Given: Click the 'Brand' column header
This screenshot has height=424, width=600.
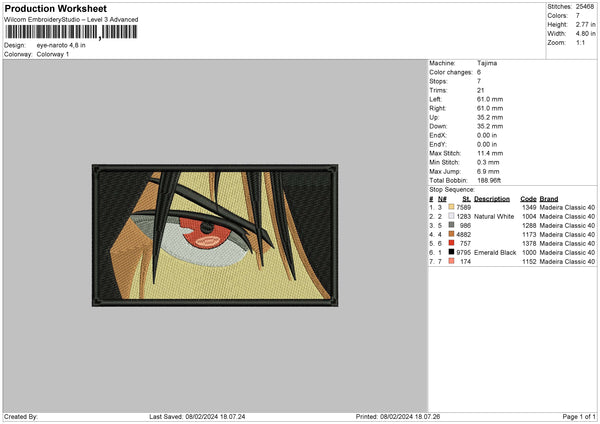Looking at the screenshot, I should point(549,199).
